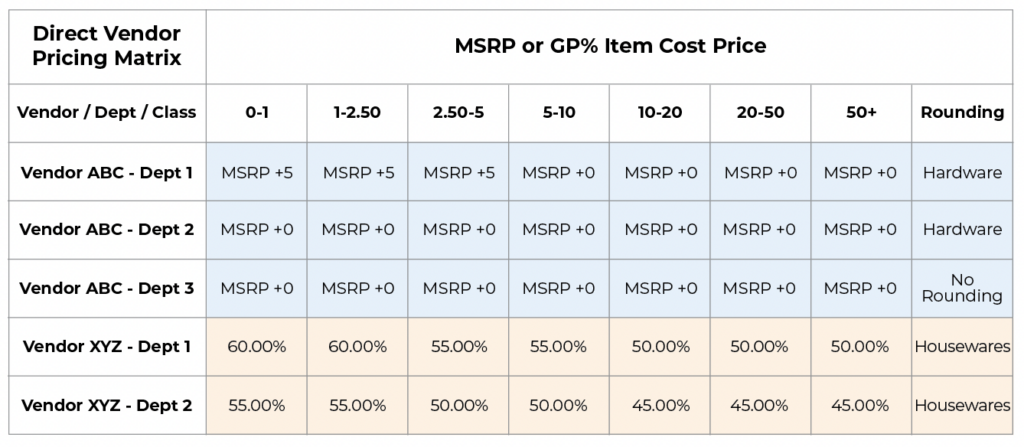Select the Vendor ABC - Dept 3 row label
The width and height of the screenshot is (1024, 447).
pyautogui.click(x=107, y=288)
